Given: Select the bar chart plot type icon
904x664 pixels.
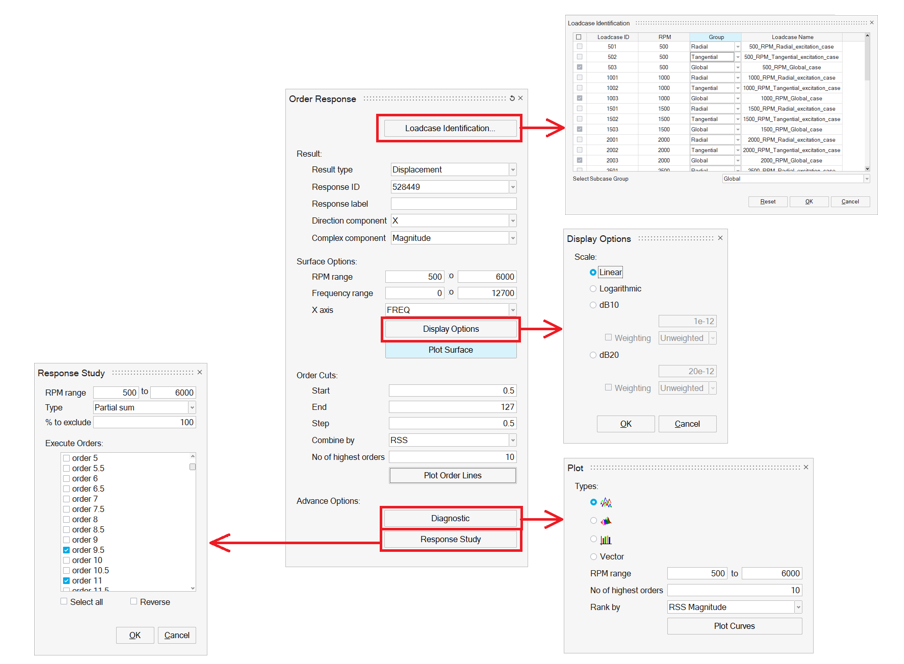Looking at the screenshot, I should tap(605, 540).
